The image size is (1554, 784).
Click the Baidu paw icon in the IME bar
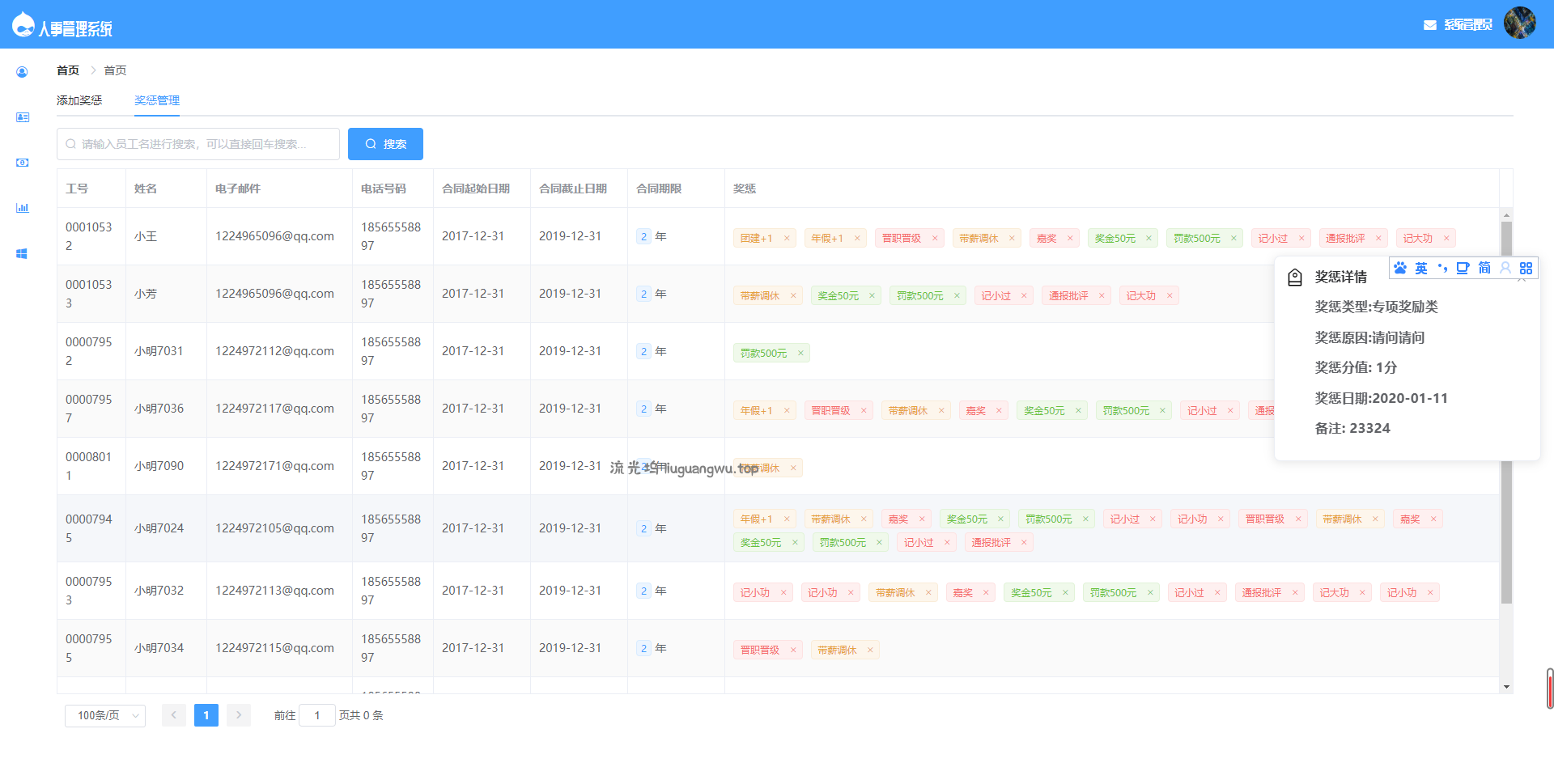1400,268
